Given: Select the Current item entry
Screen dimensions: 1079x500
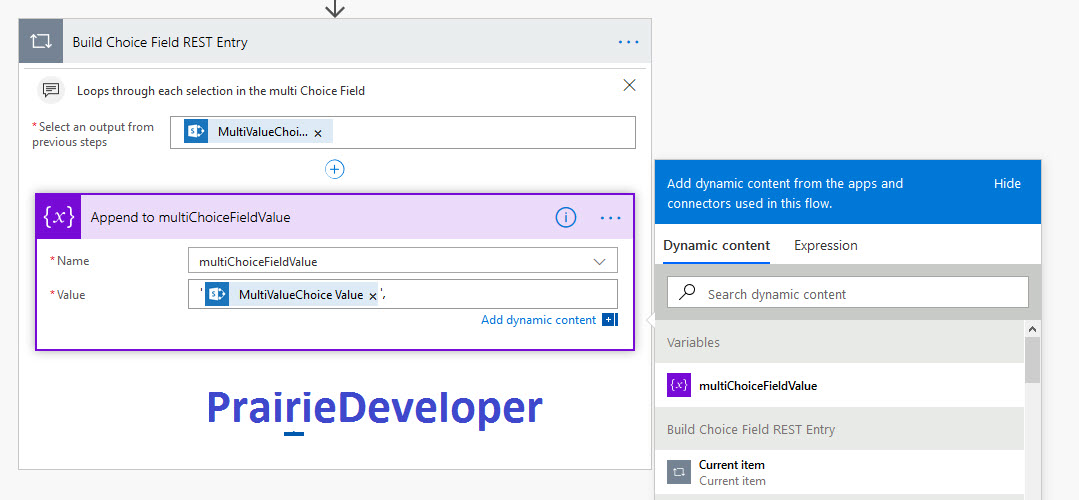Looking at the screenshot, I should (839, 472).
